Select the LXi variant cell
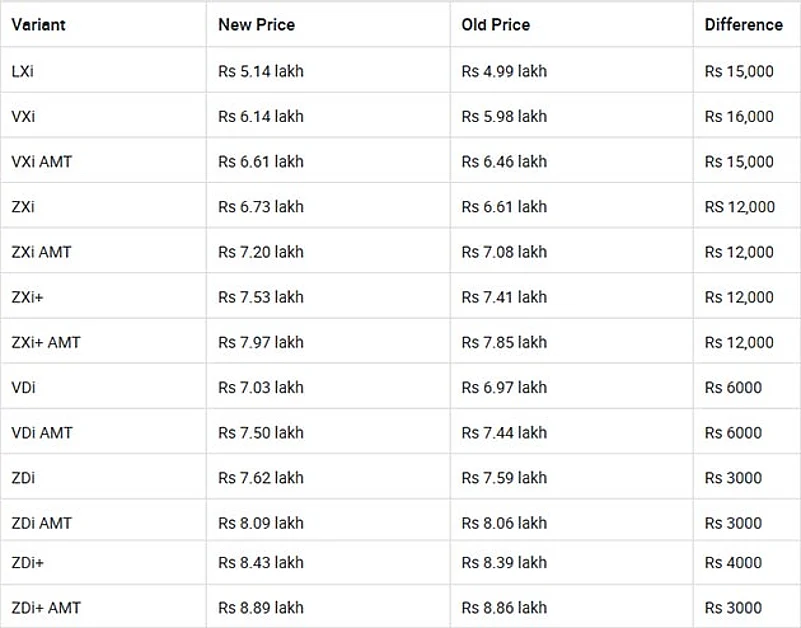This screenshot has width=801, height=628. coord(23,71)
